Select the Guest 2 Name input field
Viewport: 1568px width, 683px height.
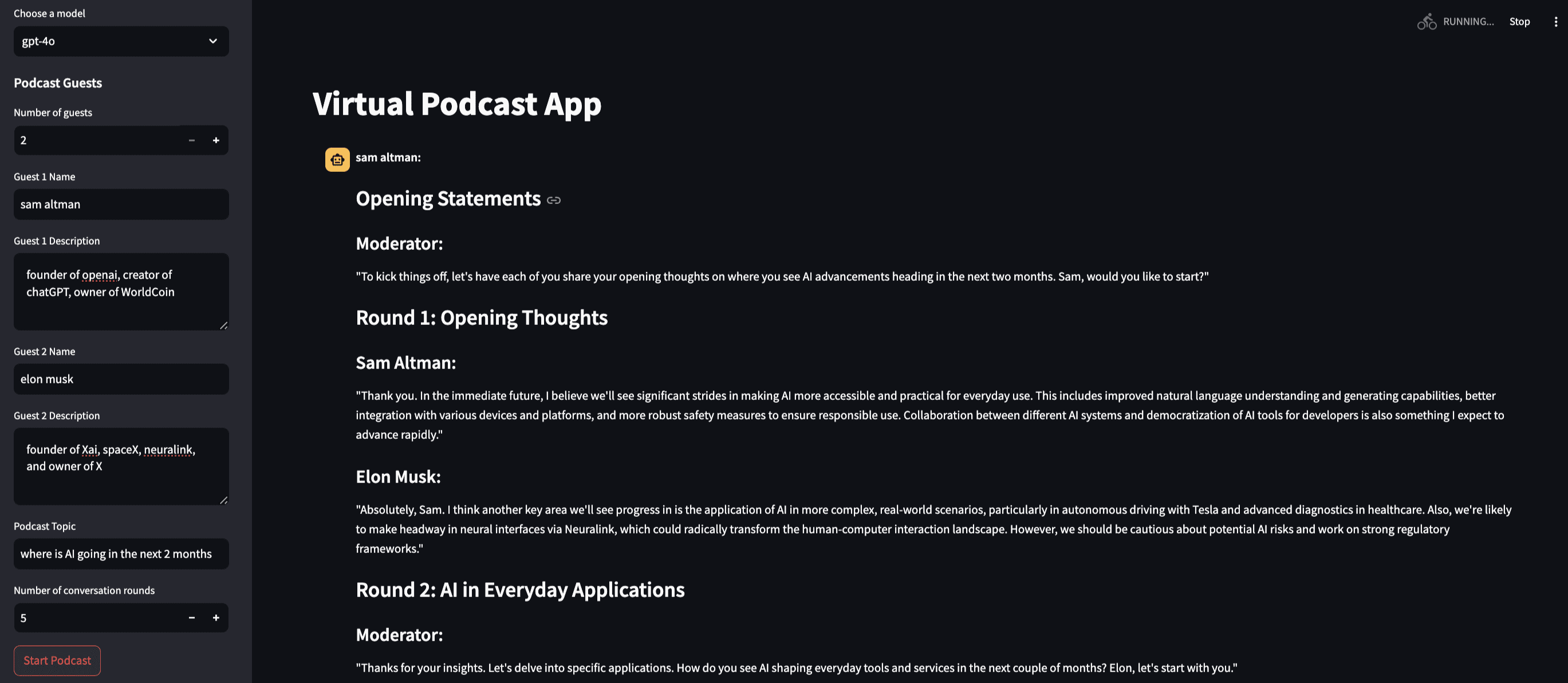120,378
